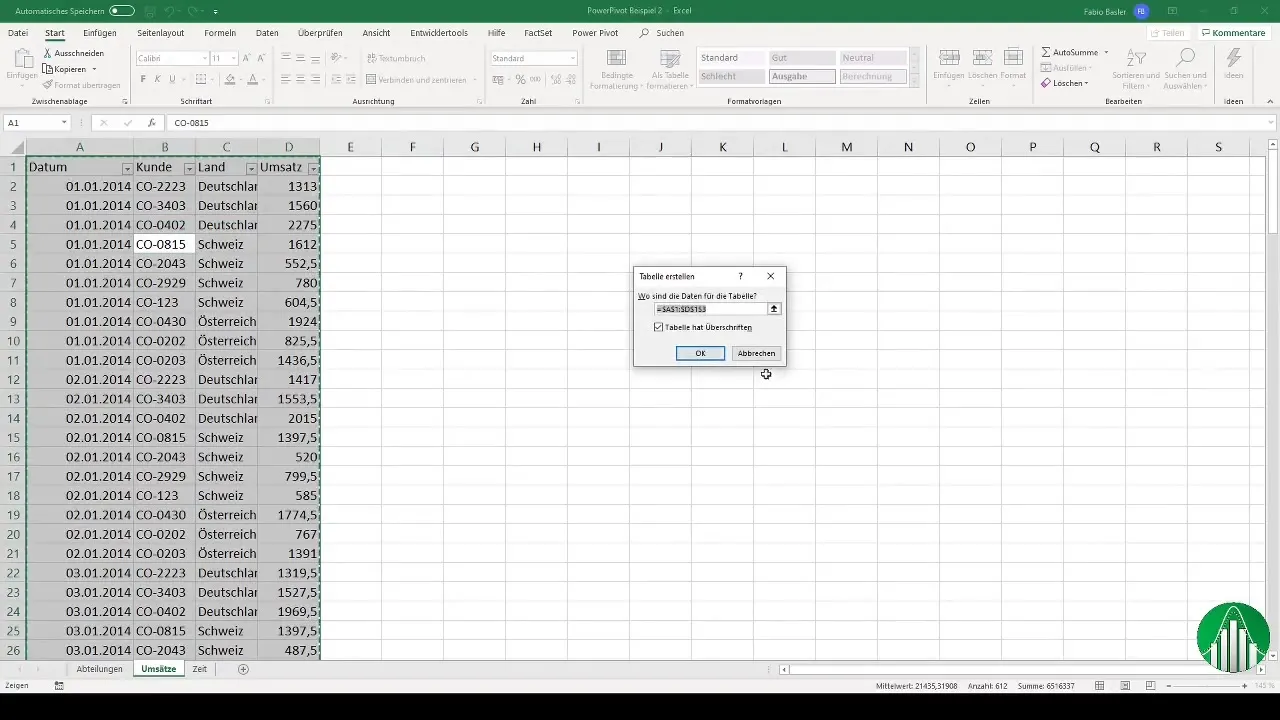Click the Ideen lightning icon
1280x720 pixels.
coord(1234,58)
